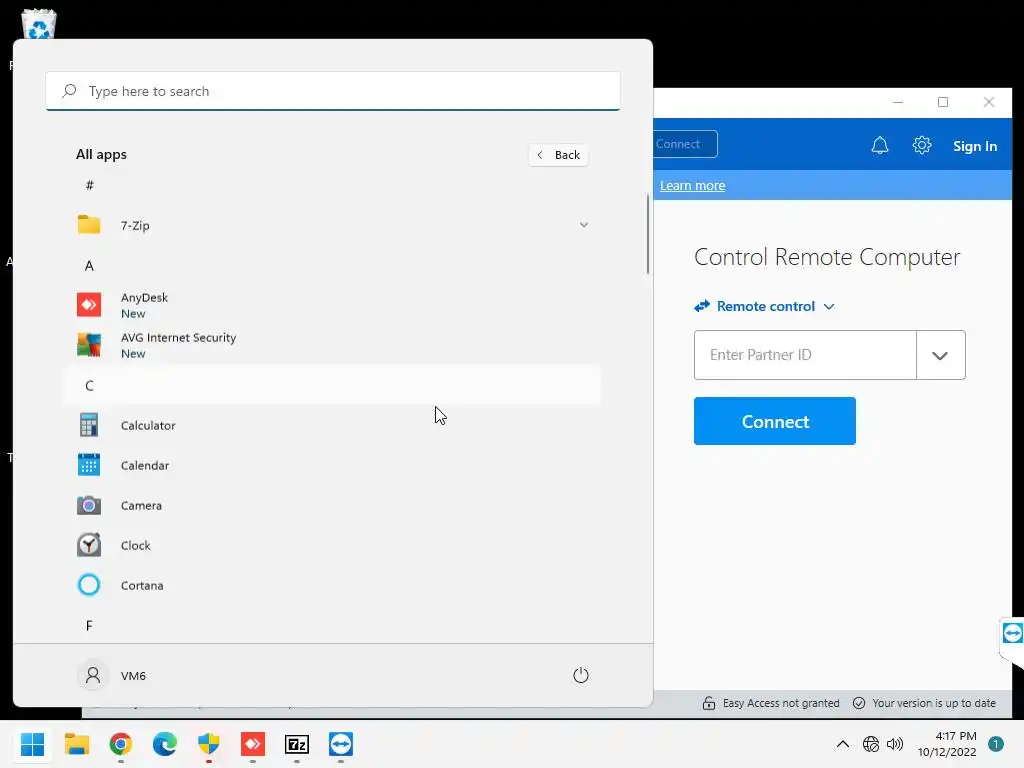
Task: Open the Clock app
Action: pyautogui.click(x=332, y=545)
